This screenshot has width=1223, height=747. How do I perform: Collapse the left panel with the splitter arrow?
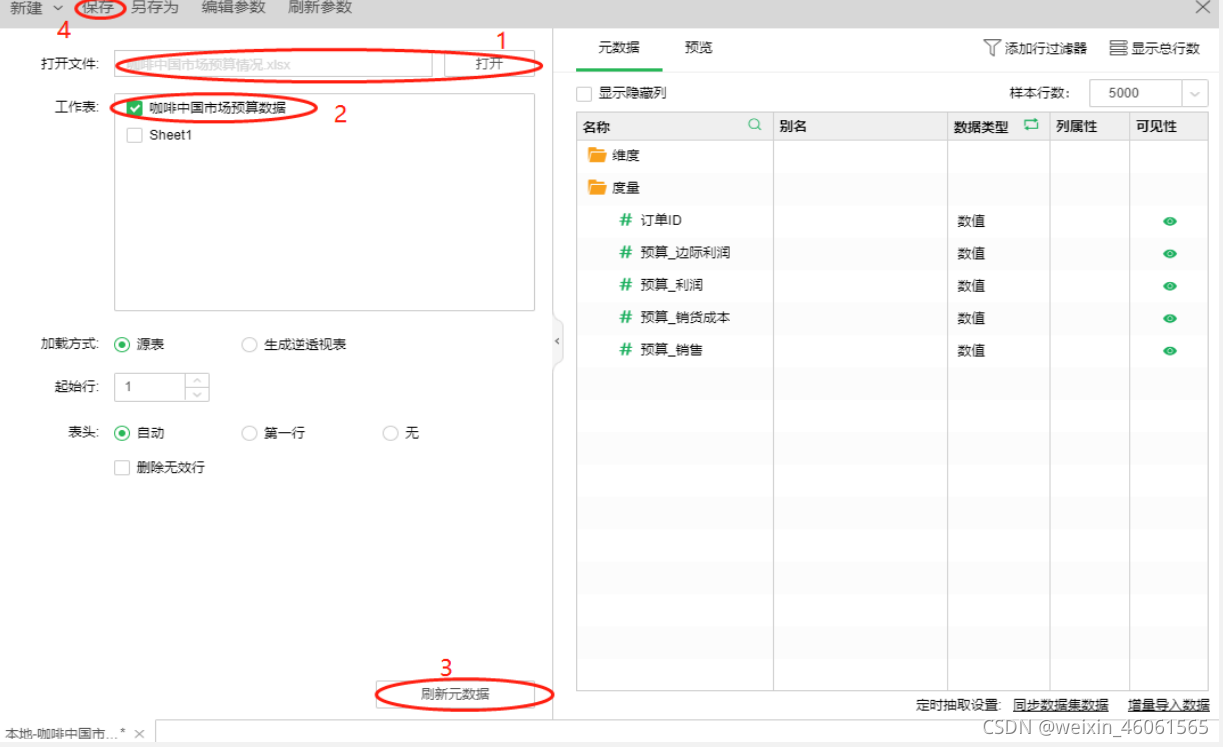click(x=557, y=341)
